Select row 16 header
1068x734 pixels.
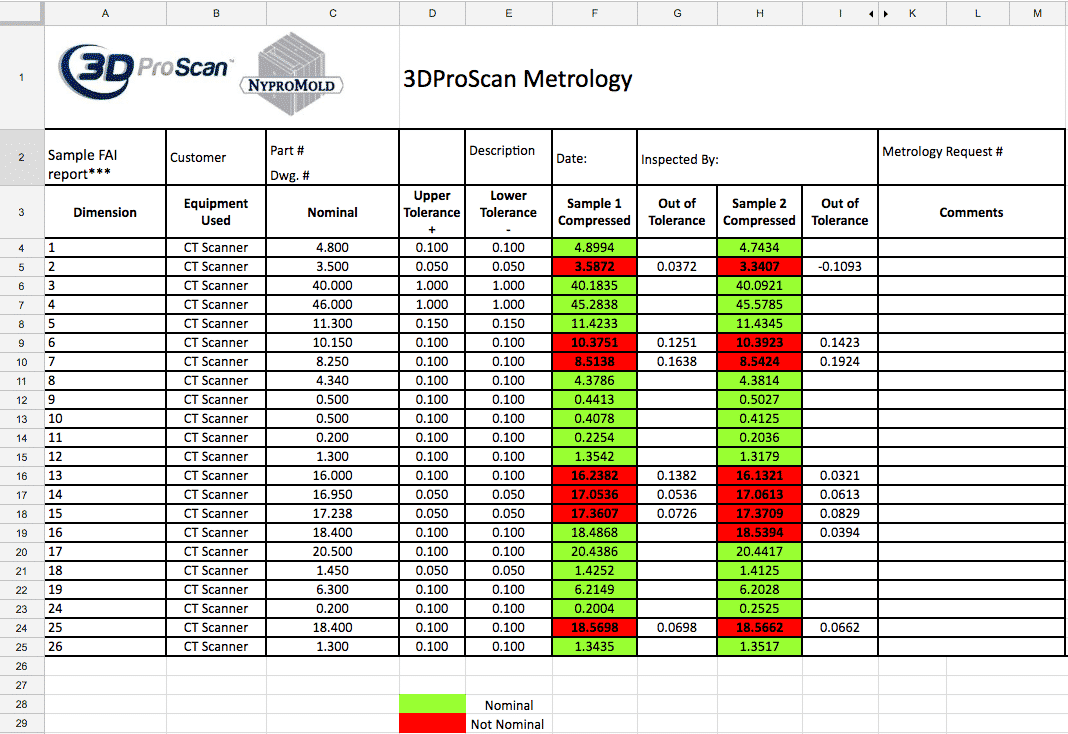pos(22,476)
